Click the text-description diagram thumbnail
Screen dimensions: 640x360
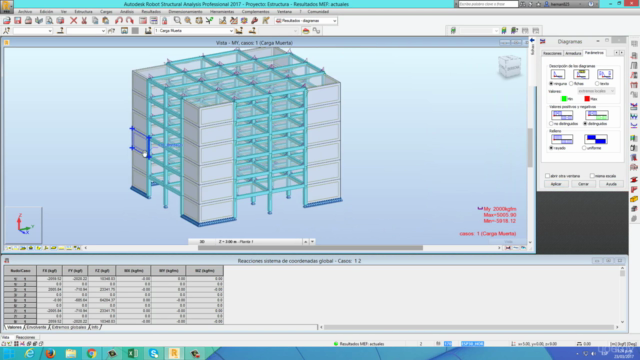pos(605,74)
